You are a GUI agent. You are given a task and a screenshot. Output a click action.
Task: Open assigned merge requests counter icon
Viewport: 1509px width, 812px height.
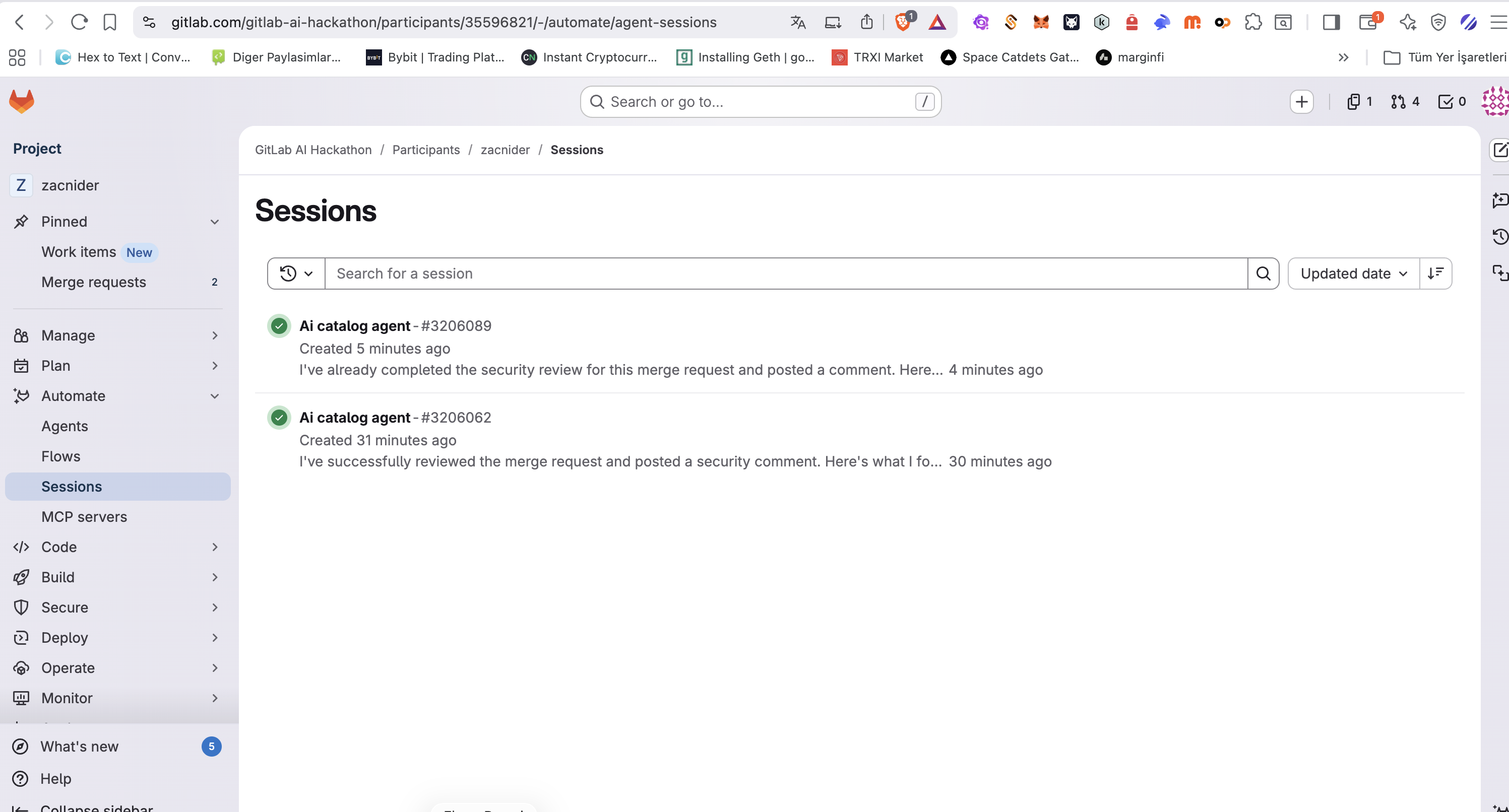(x=1404, y=102)
